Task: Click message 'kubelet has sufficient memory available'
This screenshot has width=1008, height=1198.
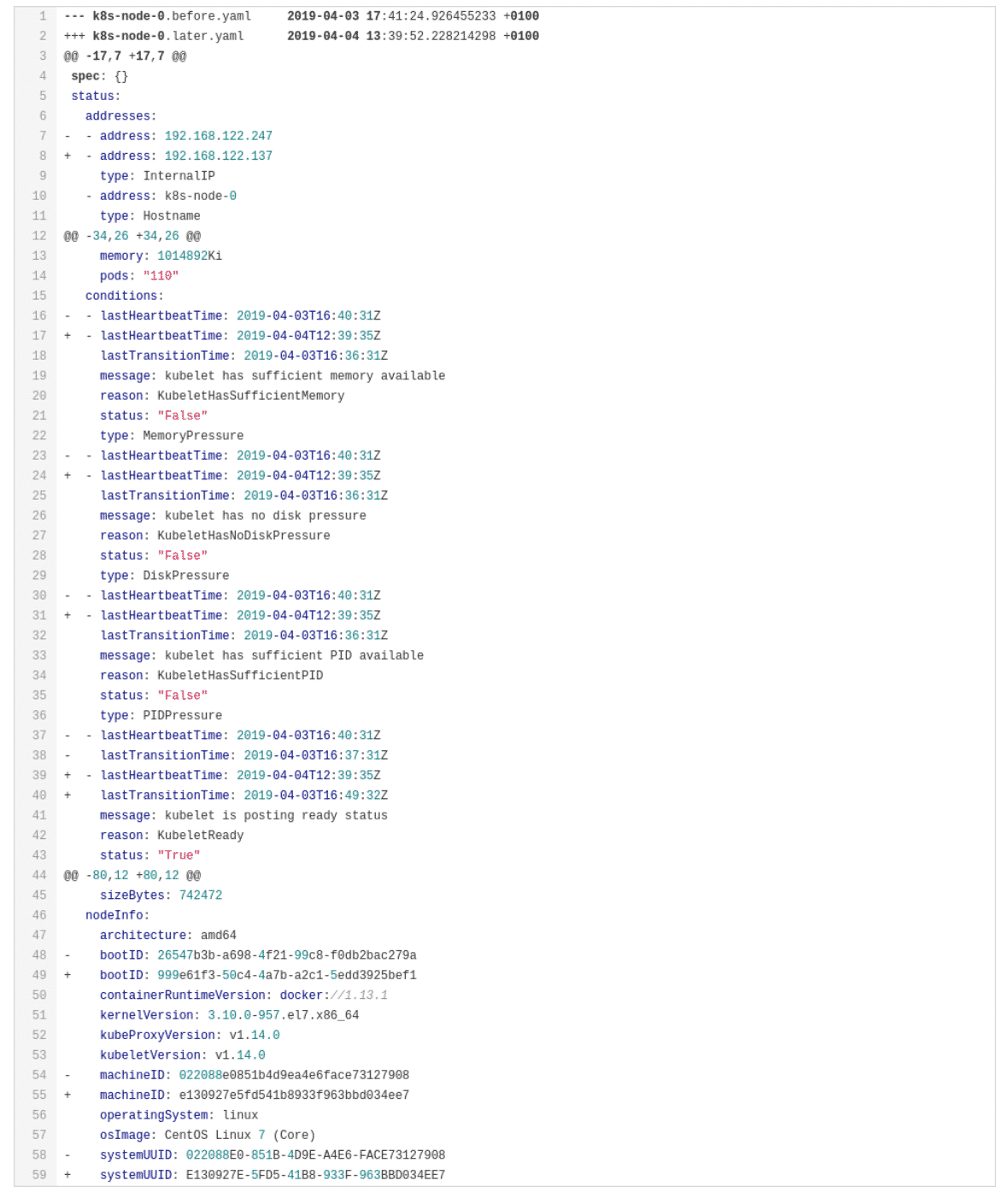Action: point(305,376)
